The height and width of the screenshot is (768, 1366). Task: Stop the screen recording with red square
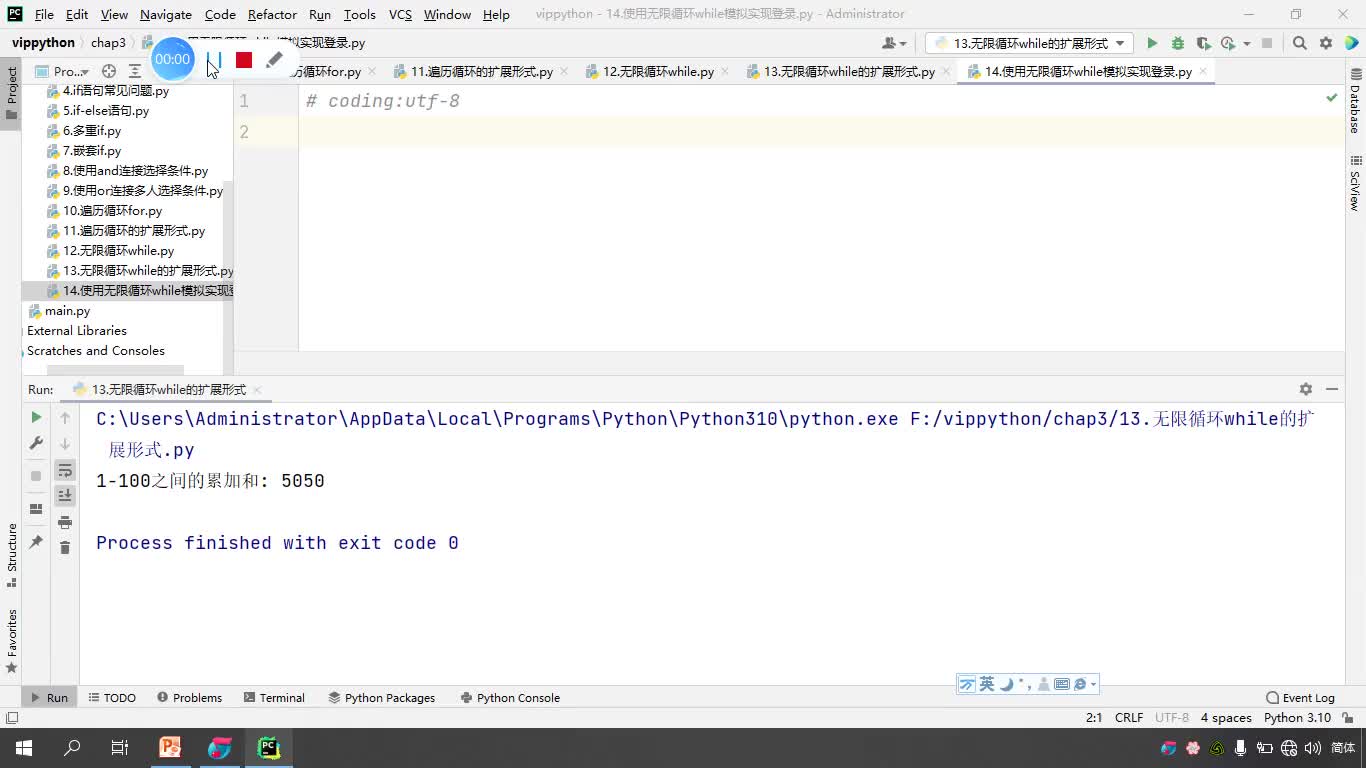(243, 60)
